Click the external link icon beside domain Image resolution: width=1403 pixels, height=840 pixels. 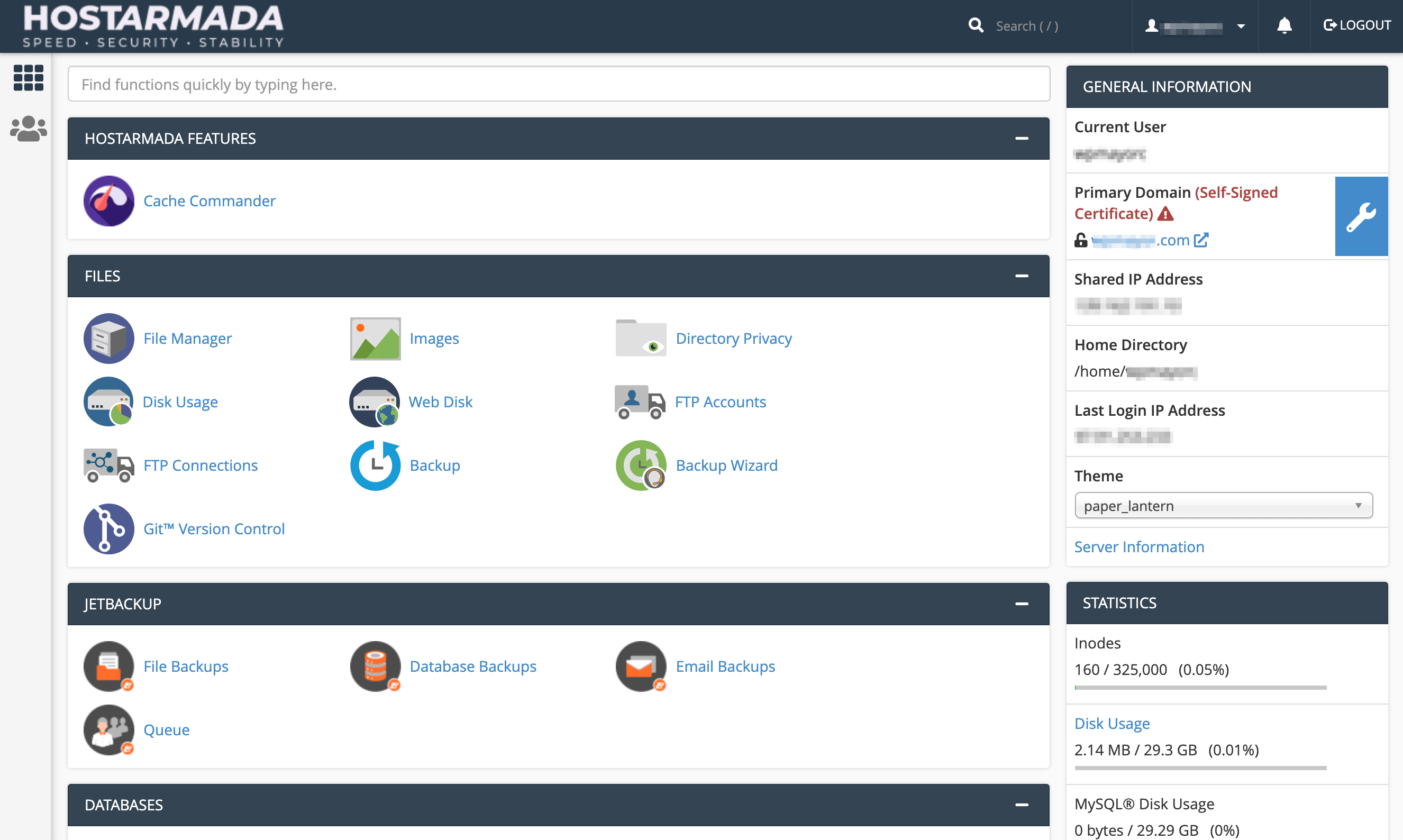click(1201, 240)
